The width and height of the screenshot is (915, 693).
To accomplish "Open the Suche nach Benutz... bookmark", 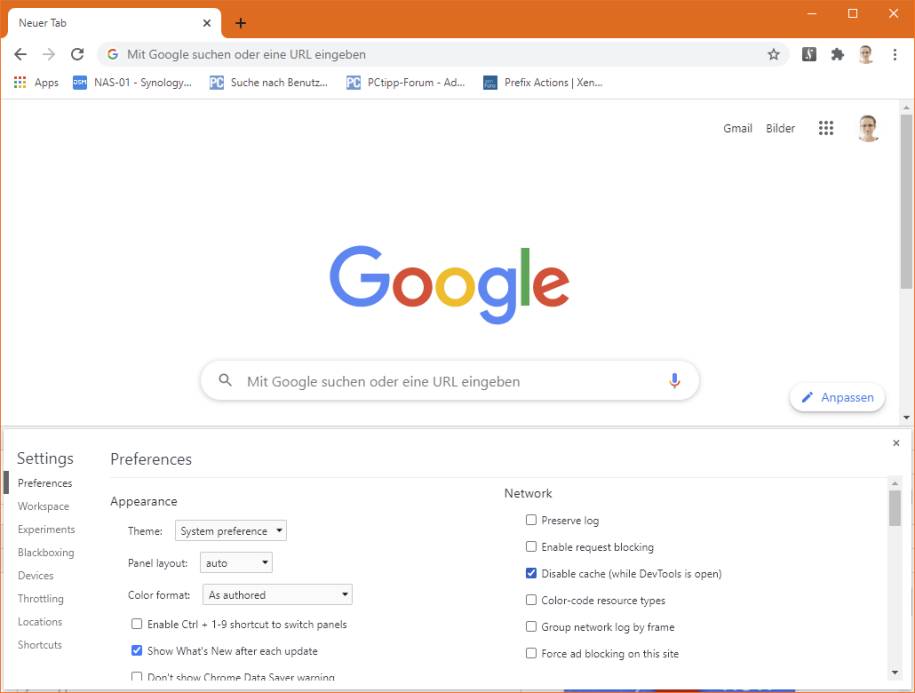I will (x=268, y=82).
